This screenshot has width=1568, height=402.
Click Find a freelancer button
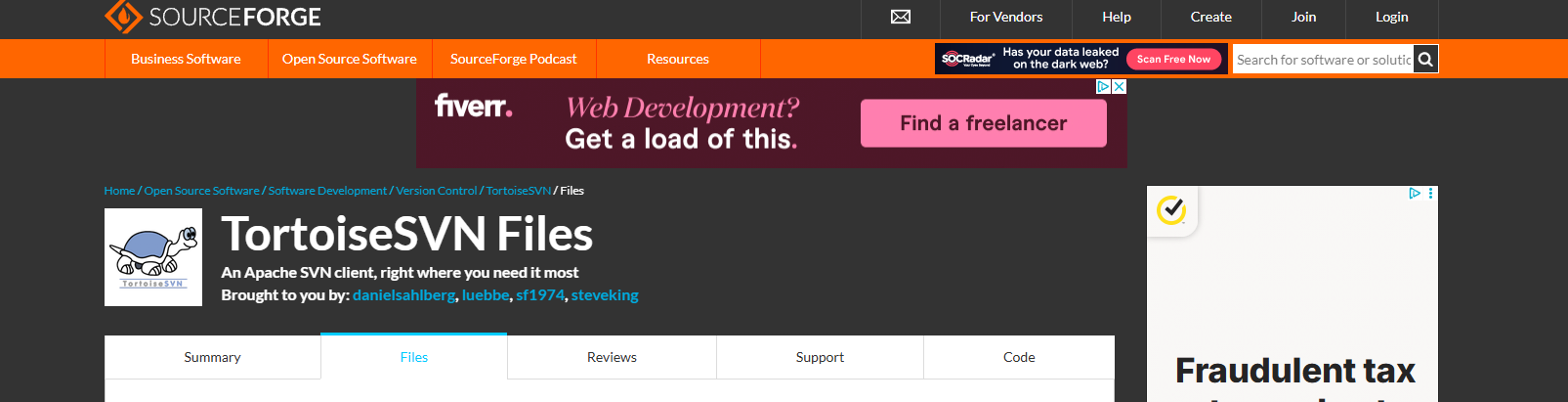[984, 123]
